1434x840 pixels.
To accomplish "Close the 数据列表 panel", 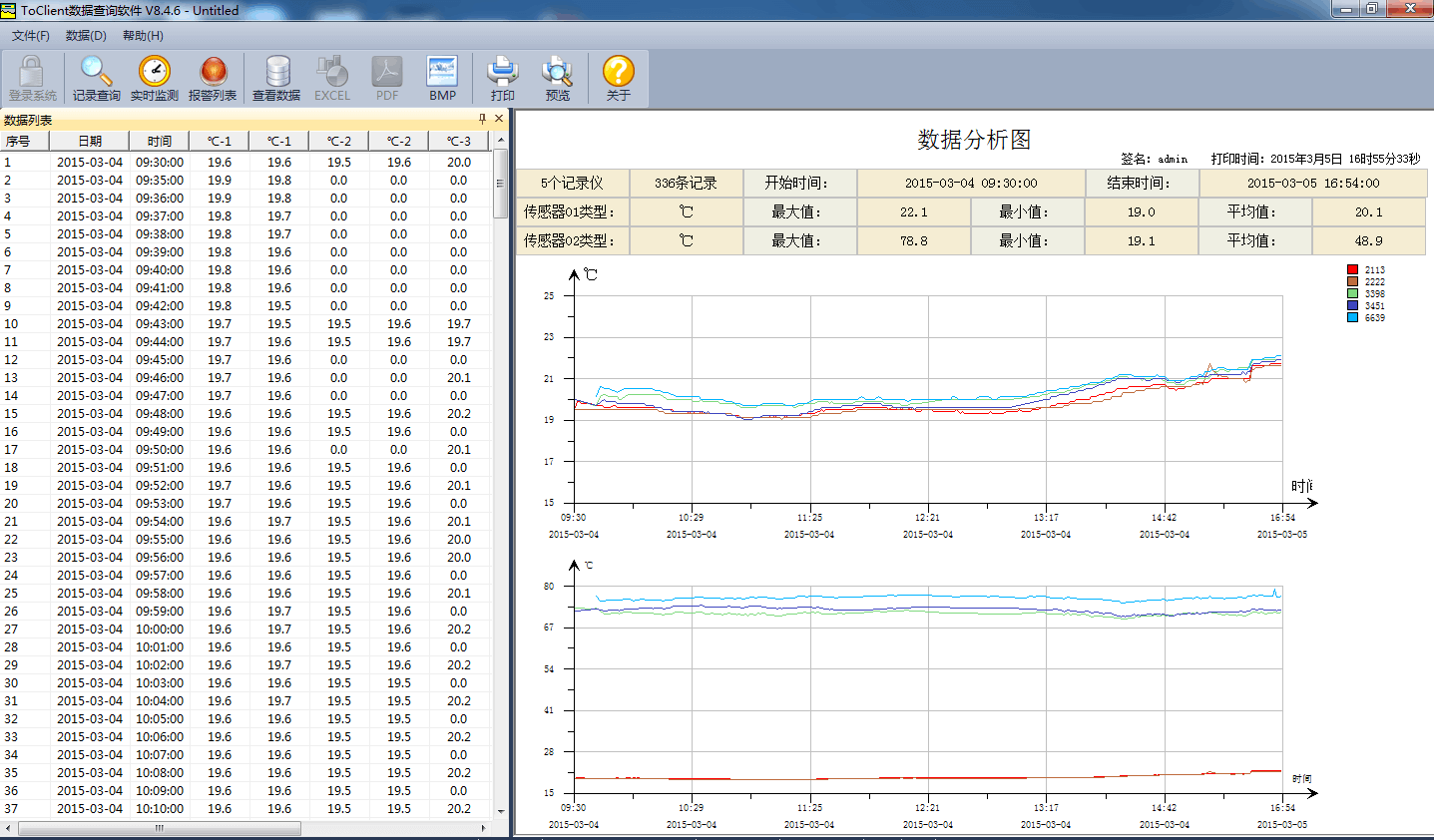I will pos(499,119).
